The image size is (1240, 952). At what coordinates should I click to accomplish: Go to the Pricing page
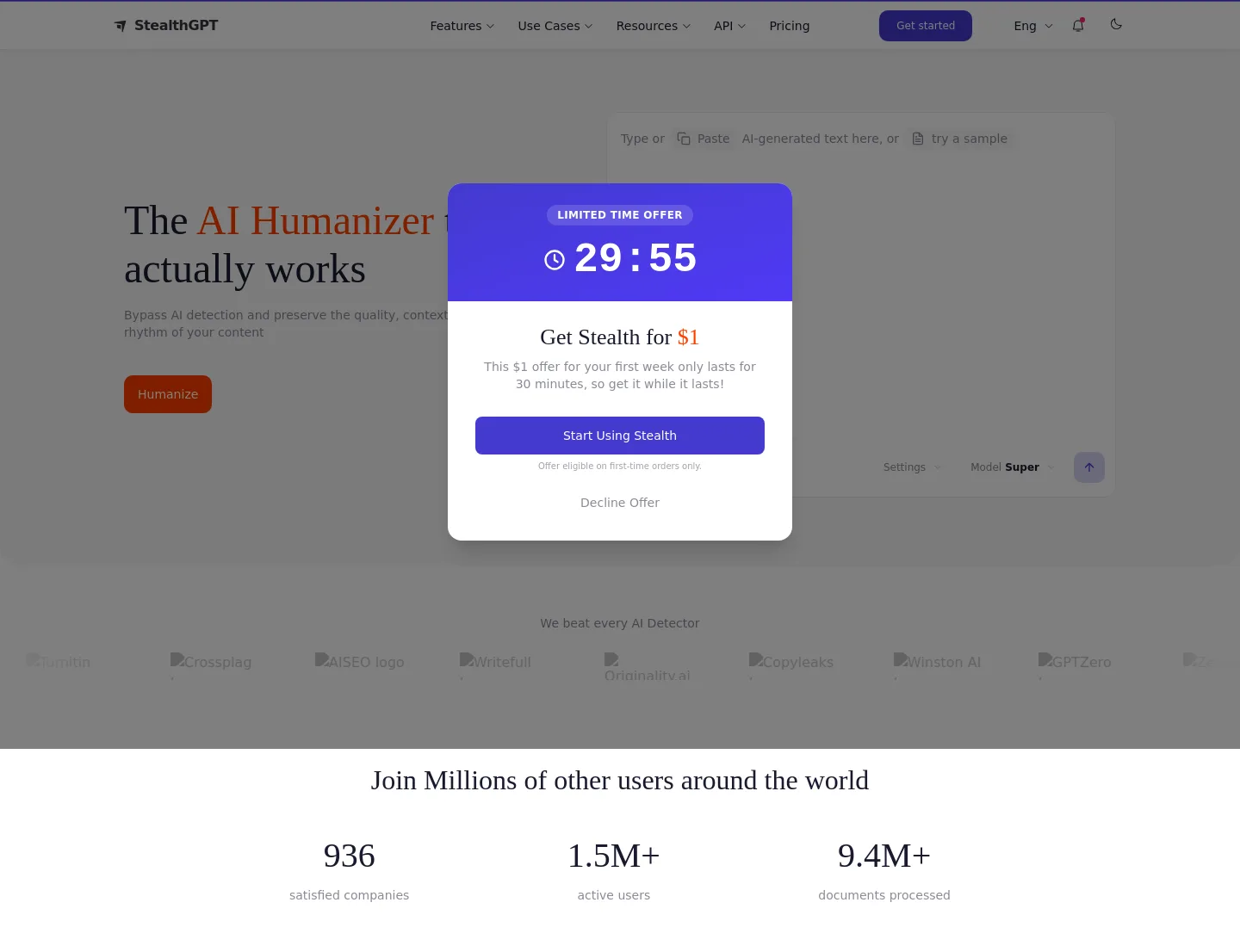(790, 26)
